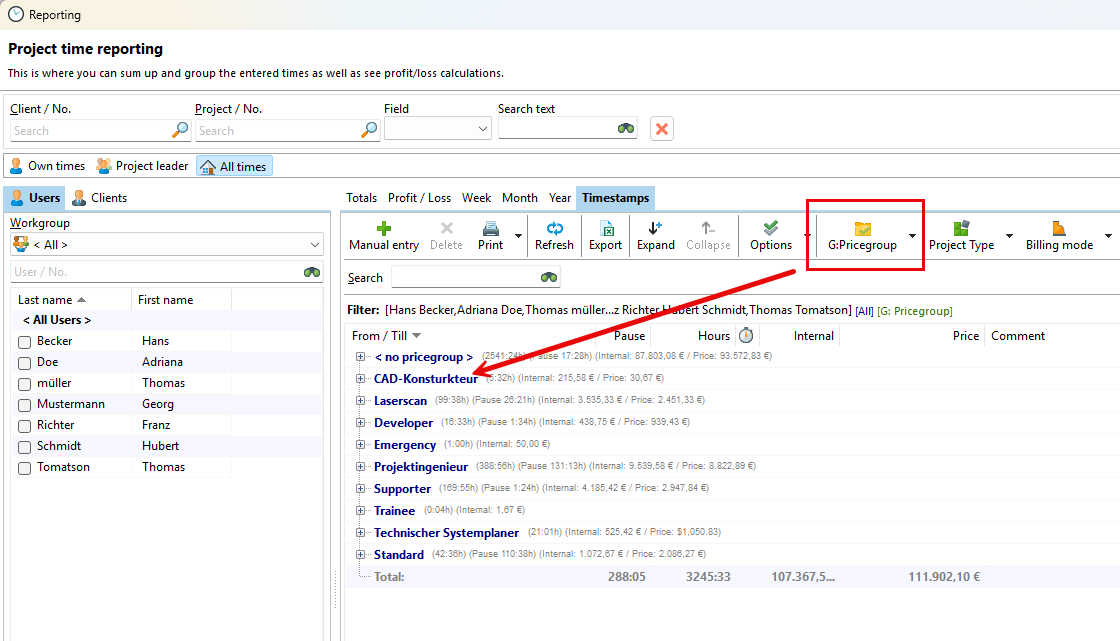
Task: Click the [All] filter link
Action: [x=864, y=311]
